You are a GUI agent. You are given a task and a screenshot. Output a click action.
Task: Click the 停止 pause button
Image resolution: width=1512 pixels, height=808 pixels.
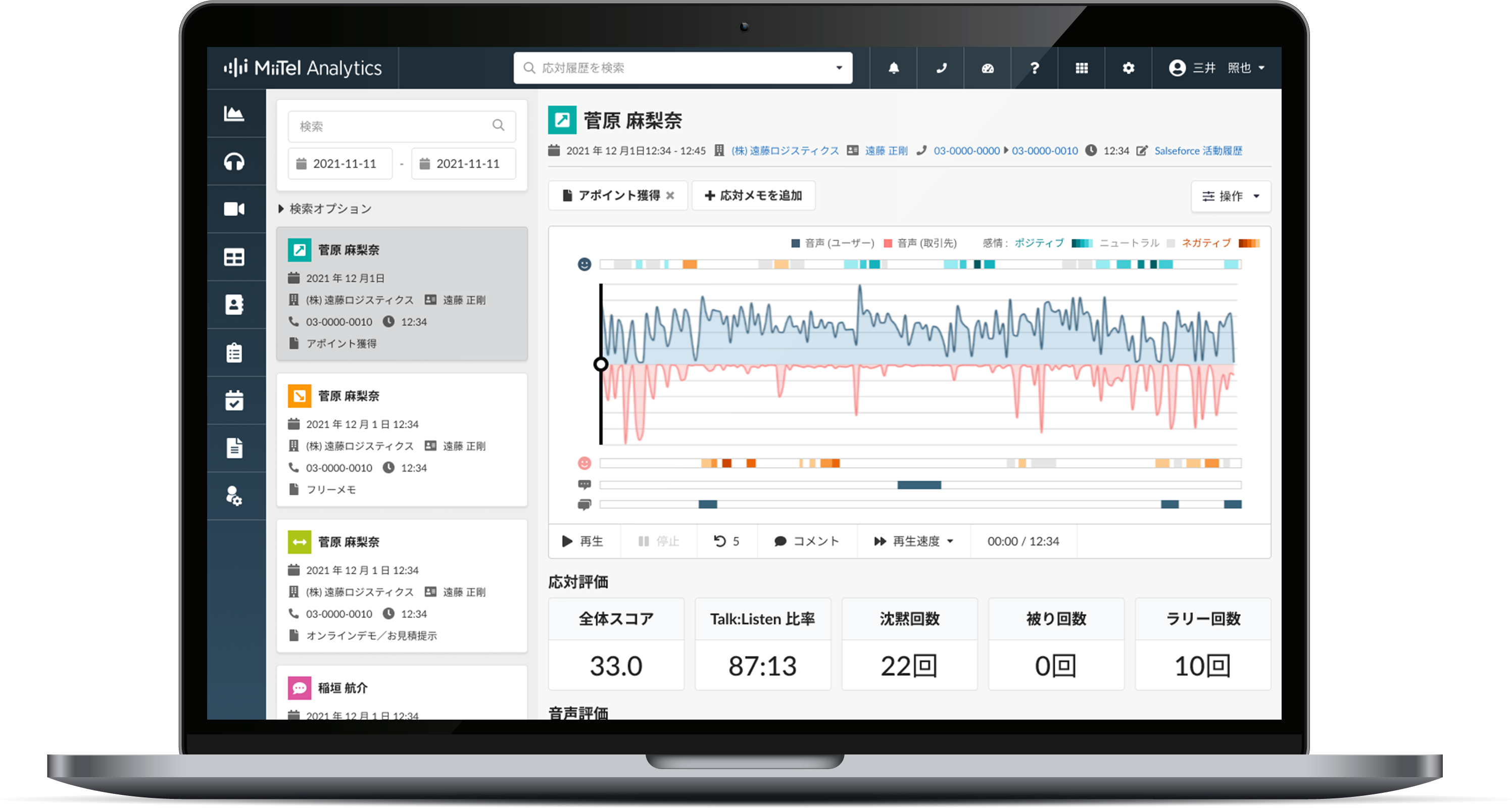click(659, 541)
